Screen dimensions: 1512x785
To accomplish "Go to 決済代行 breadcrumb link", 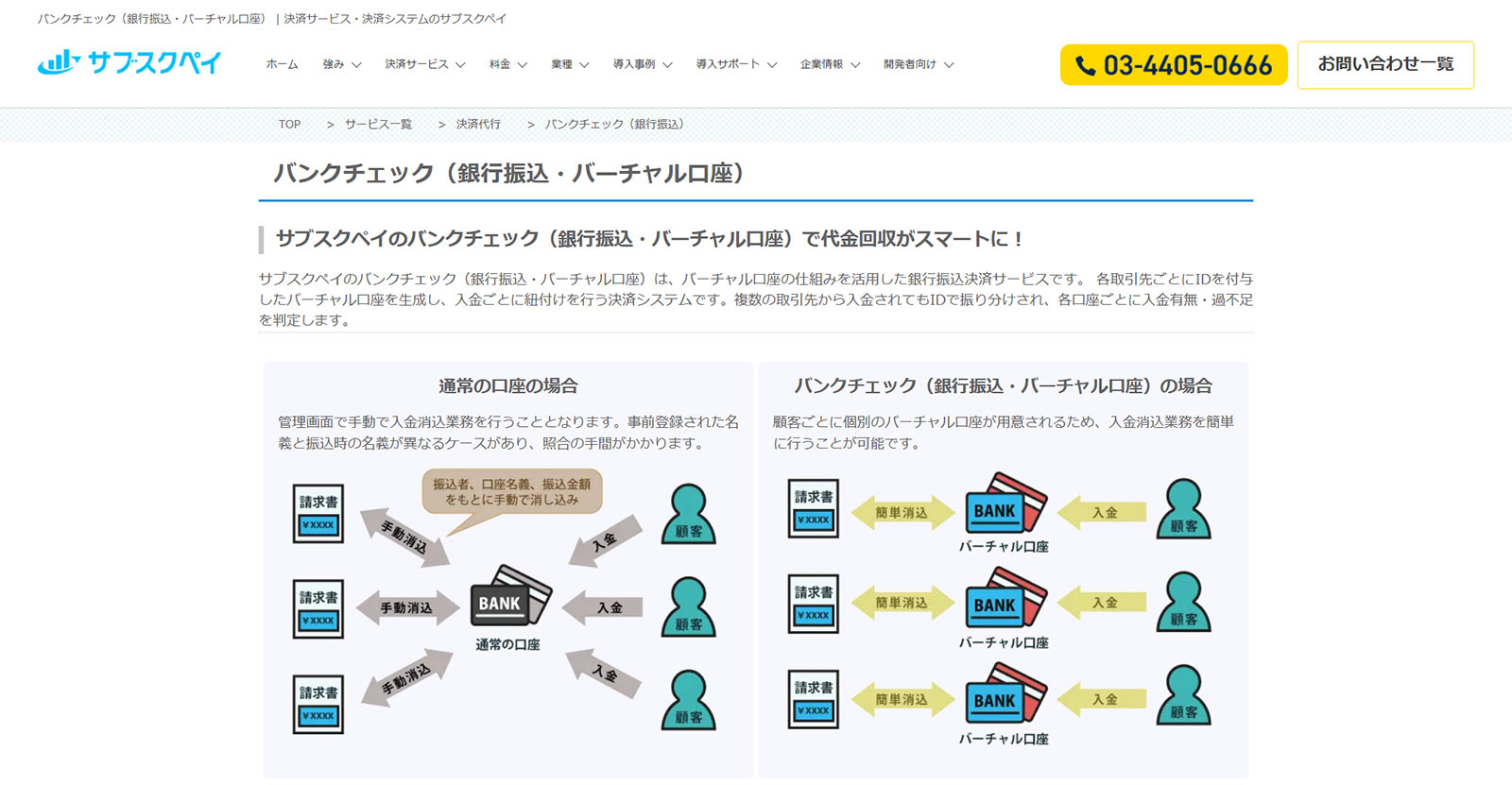I will [478, 124].
